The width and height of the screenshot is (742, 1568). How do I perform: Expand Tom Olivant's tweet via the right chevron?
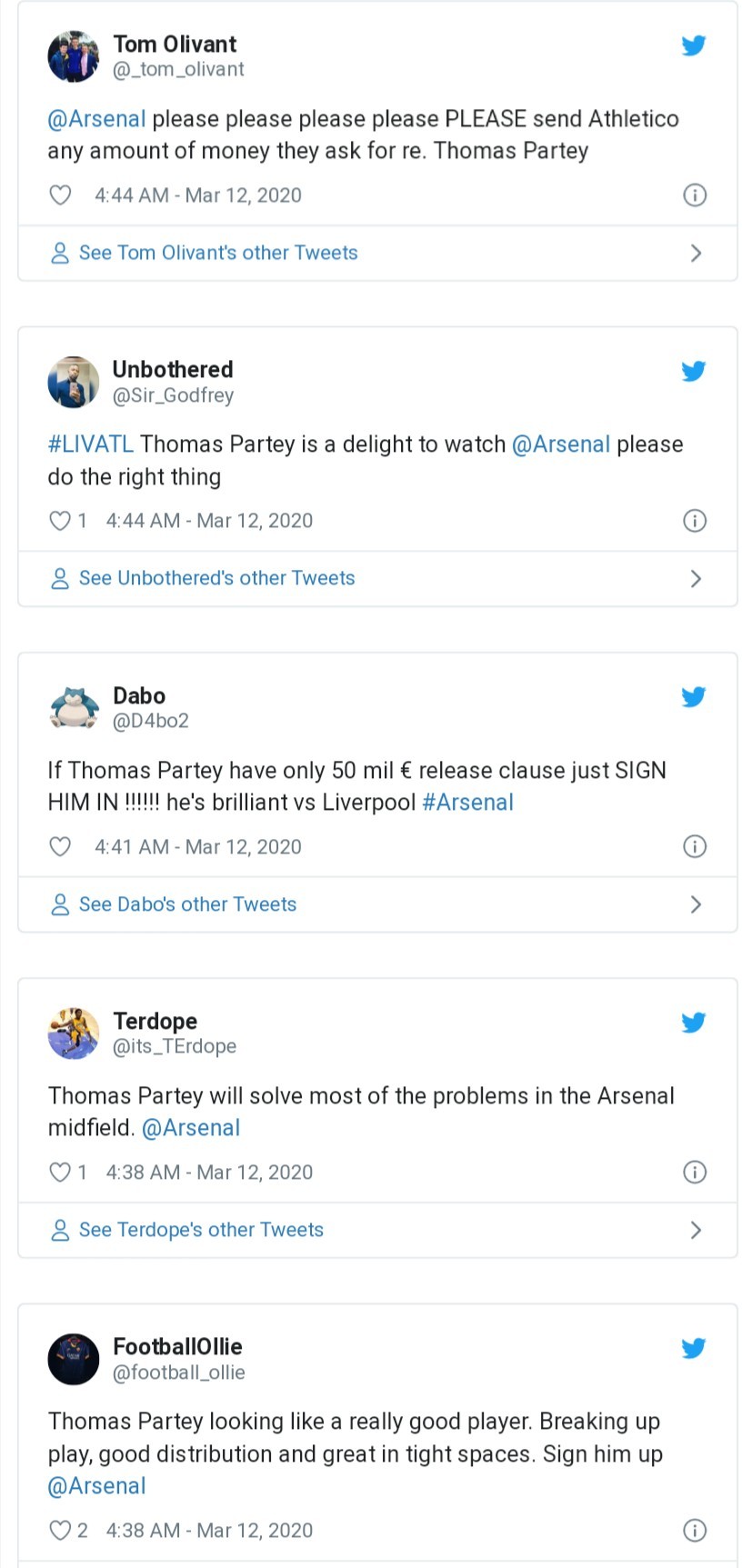697,253
